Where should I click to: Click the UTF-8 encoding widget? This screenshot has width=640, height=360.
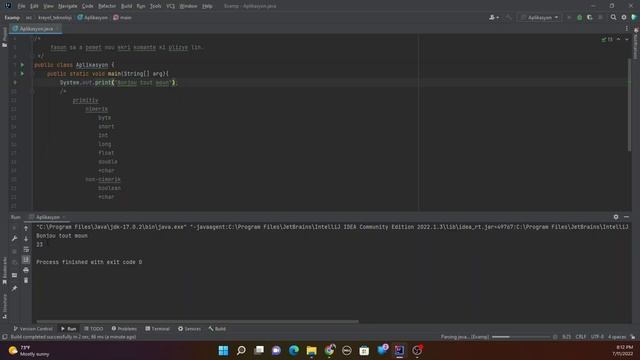point(597,337)
